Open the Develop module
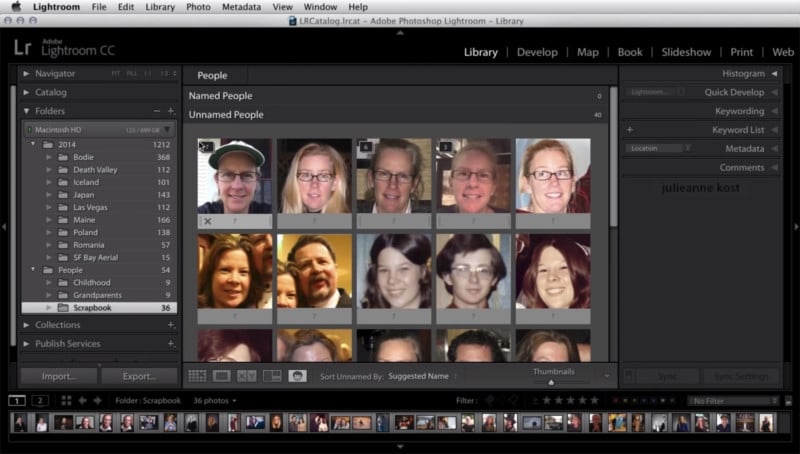This screenshot has height=454, width=800. tap(537, 52)
